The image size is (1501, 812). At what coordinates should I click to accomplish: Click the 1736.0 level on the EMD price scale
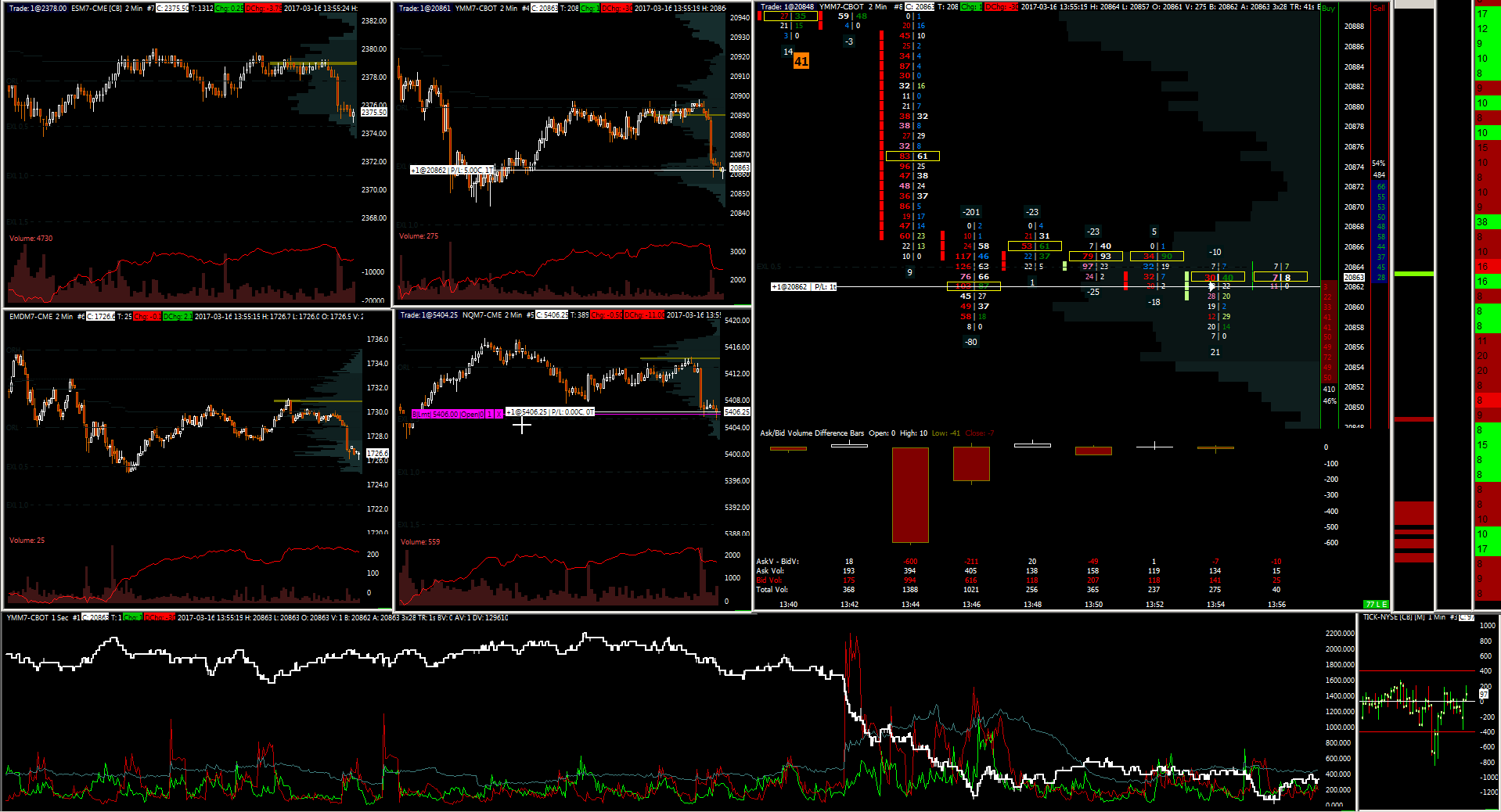click(x=377, y=340)
